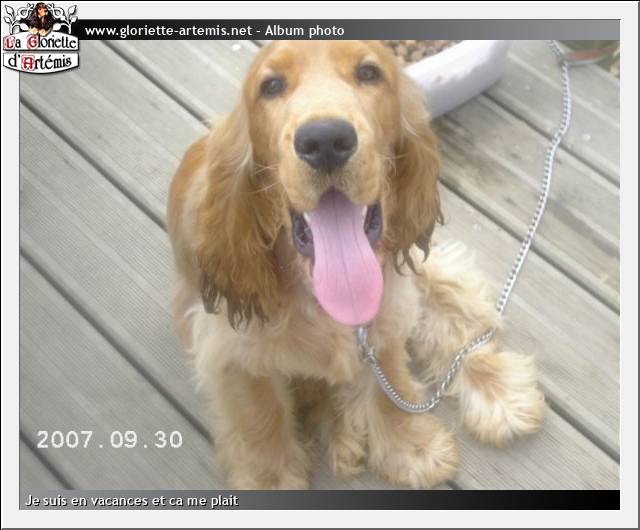Click the woman figure atop the logo
Image resolution: width=640 pixels, height=530 pixels.
[x=40, y=17]
